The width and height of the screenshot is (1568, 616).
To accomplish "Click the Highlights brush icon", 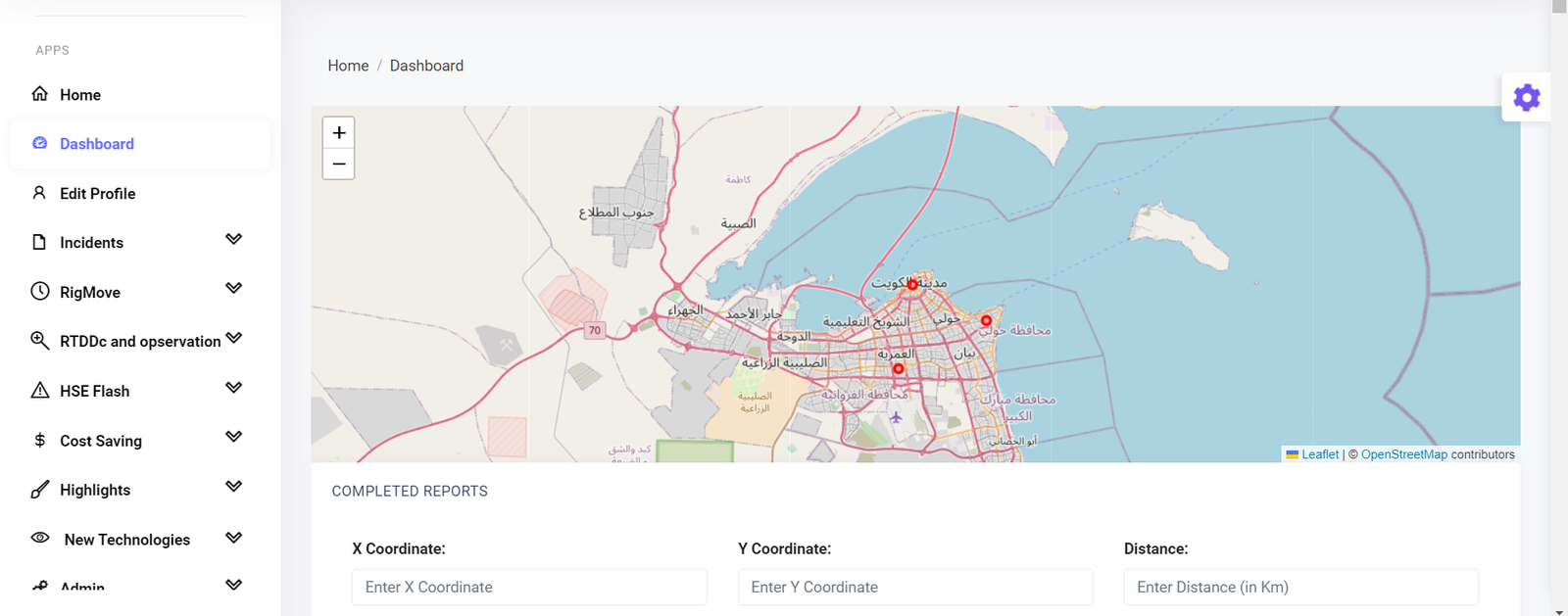I will point(39,489).
